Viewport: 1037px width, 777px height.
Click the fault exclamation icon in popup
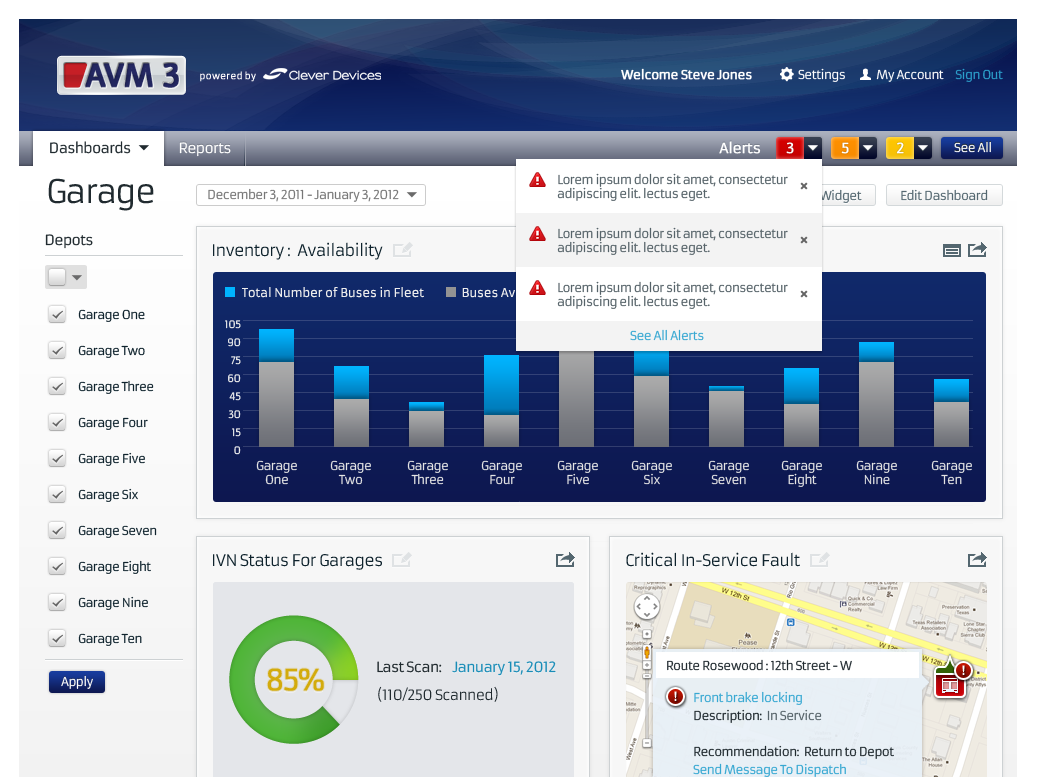pyautogui.click(x=675, y=697)
